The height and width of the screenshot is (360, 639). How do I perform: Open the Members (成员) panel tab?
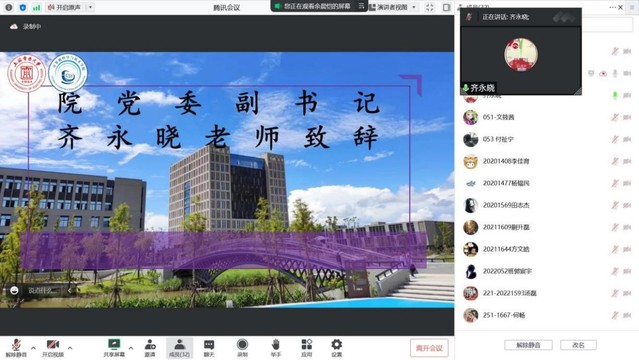coord(180,348)
